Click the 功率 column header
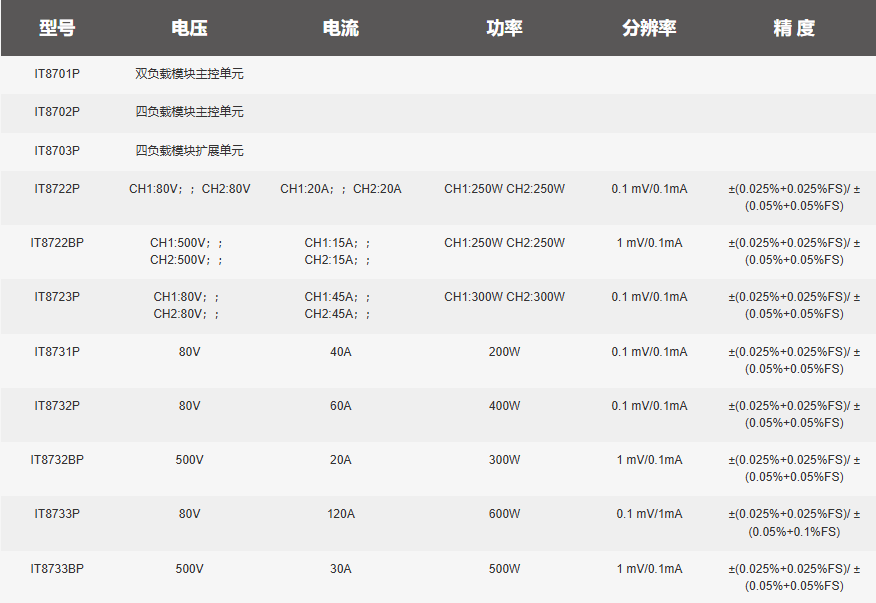The height and width of the screenshot is (603, 876). [504, 28]
